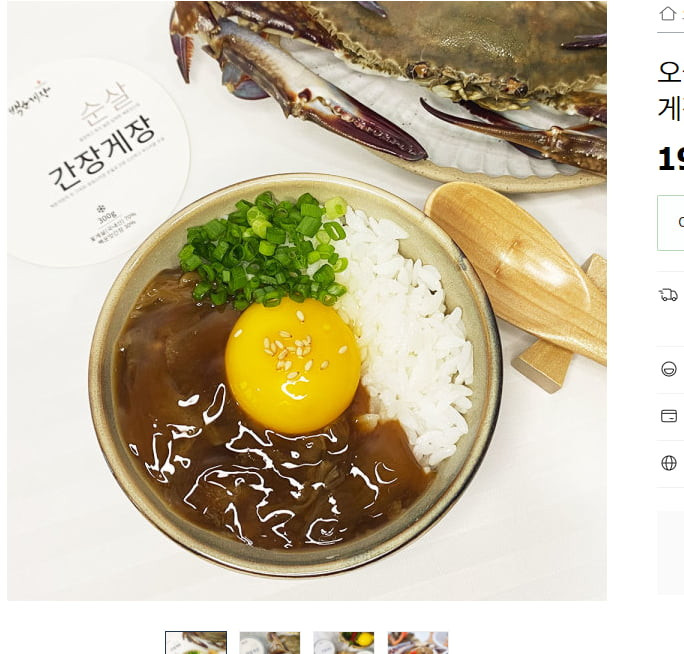Select the first product thumbnail
Screen dimensions: 684x654
196,642
